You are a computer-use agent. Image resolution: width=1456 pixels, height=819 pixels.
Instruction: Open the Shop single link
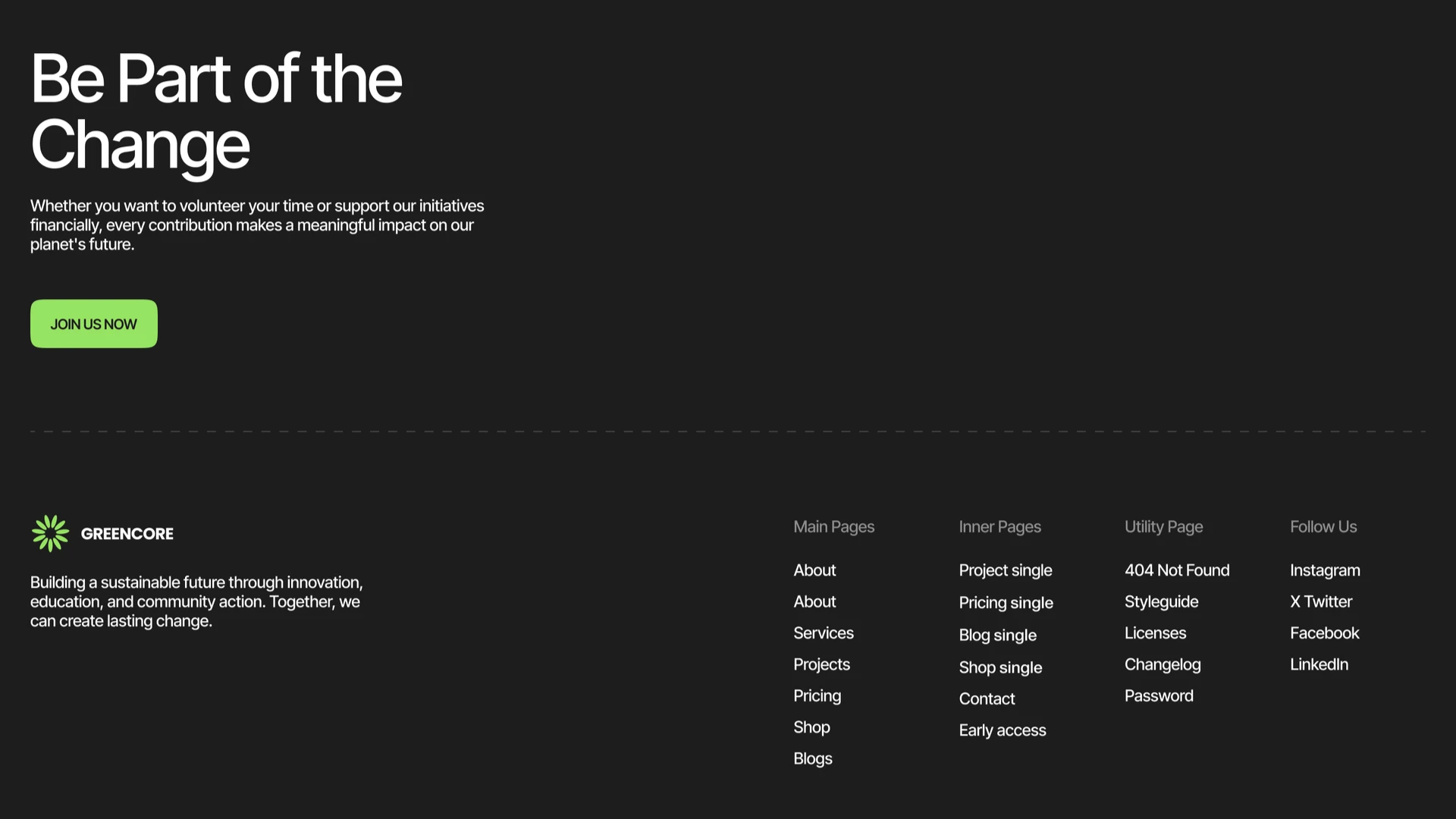pyautogui.click(x=1000, y=667)
